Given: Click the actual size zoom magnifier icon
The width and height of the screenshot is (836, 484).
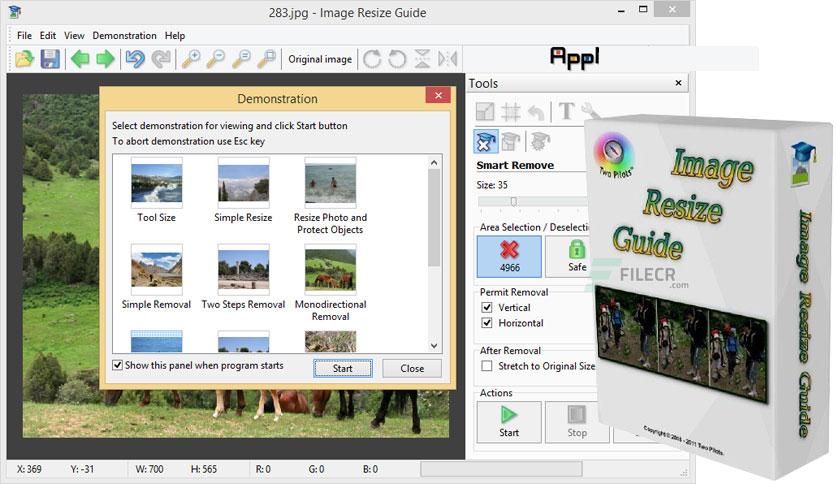Looking at the screenshot, I should pyautogui.click(x=242, y=59).
